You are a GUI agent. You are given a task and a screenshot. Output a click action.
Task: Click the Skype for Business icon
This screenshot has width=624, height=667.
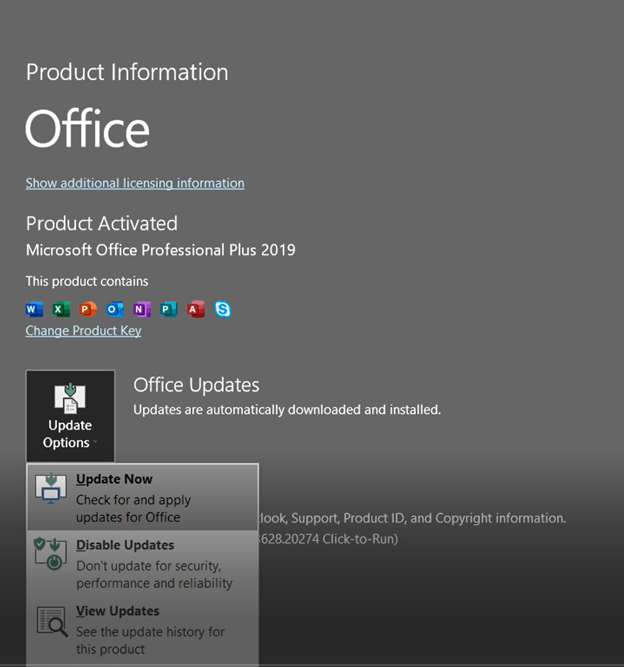click(222, 309)
